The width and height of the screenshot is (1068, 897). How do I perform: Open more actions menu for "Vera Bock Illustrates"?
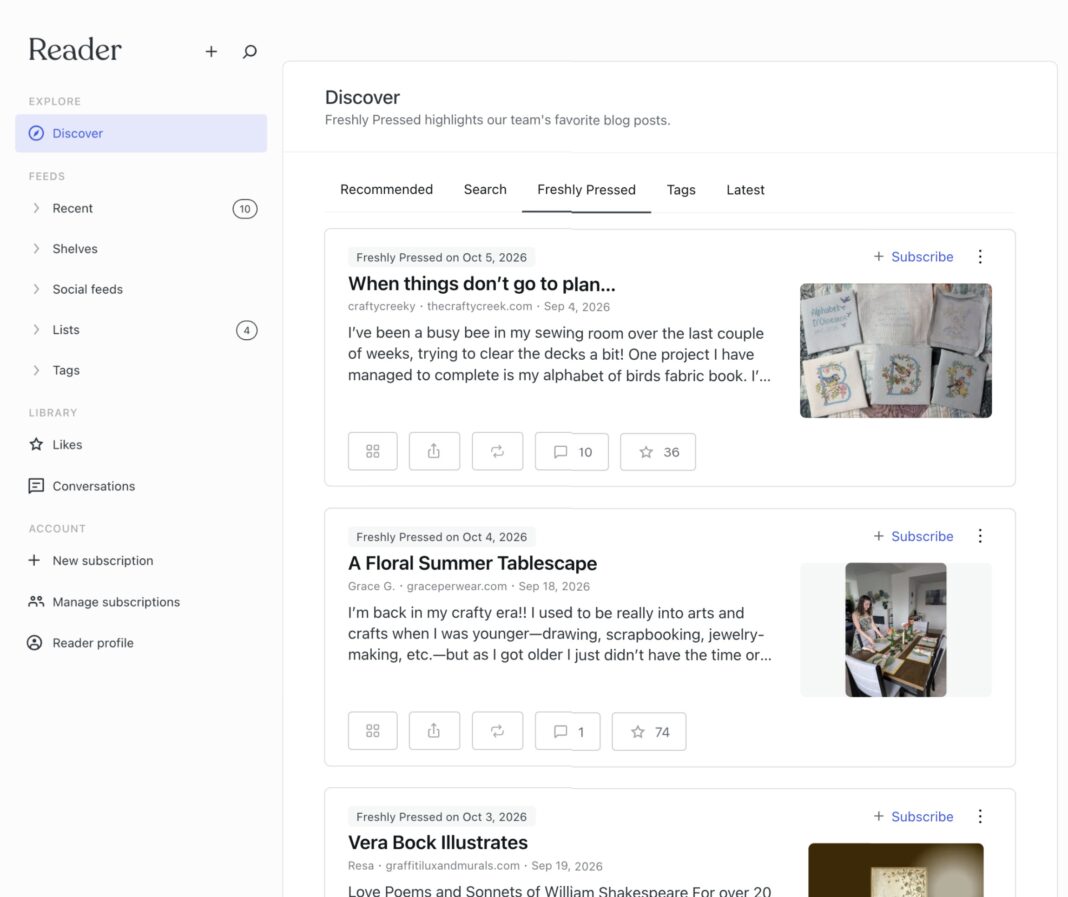980,816
